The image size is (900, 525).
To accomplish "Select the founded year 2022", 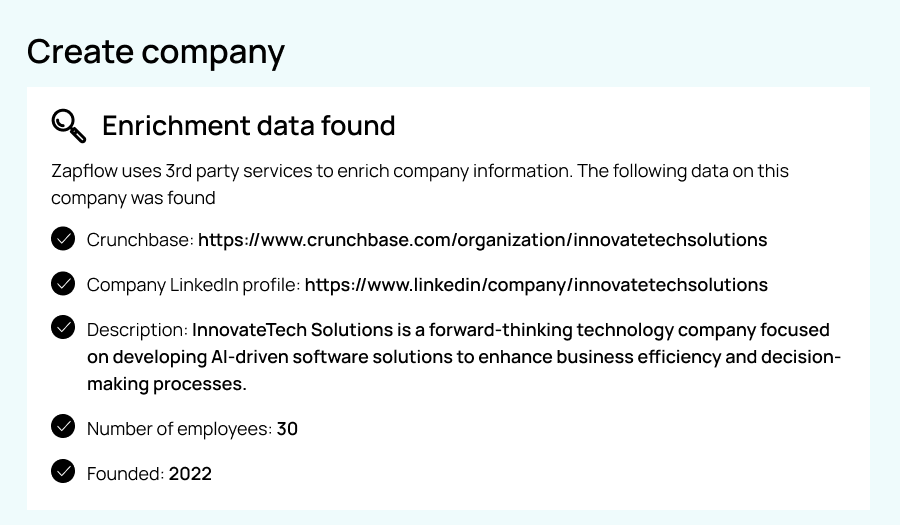I will pyautogui.click(x=190, y=474).
